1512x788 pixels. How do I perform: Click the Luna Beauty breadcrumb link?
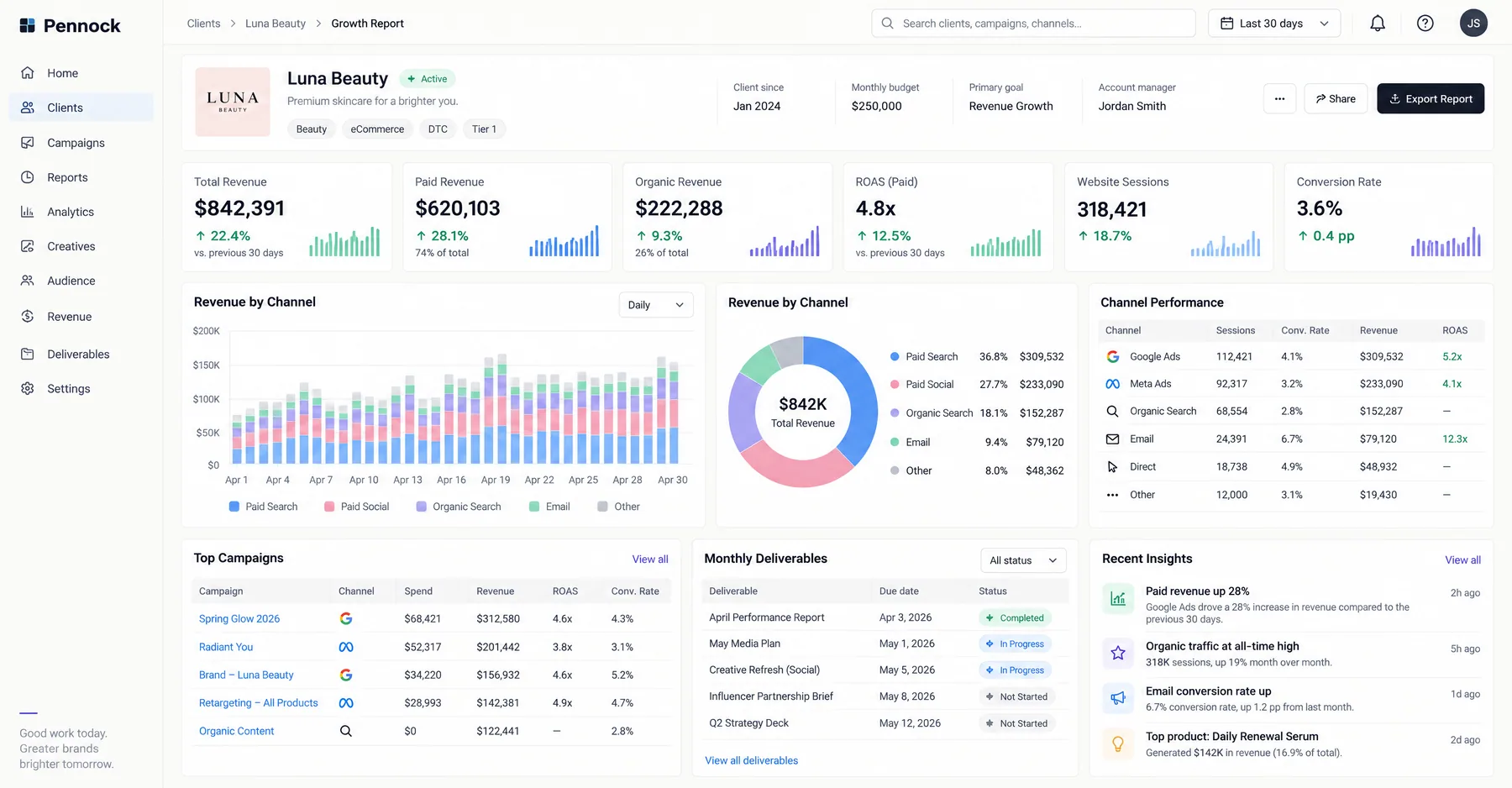click(276, 24)
